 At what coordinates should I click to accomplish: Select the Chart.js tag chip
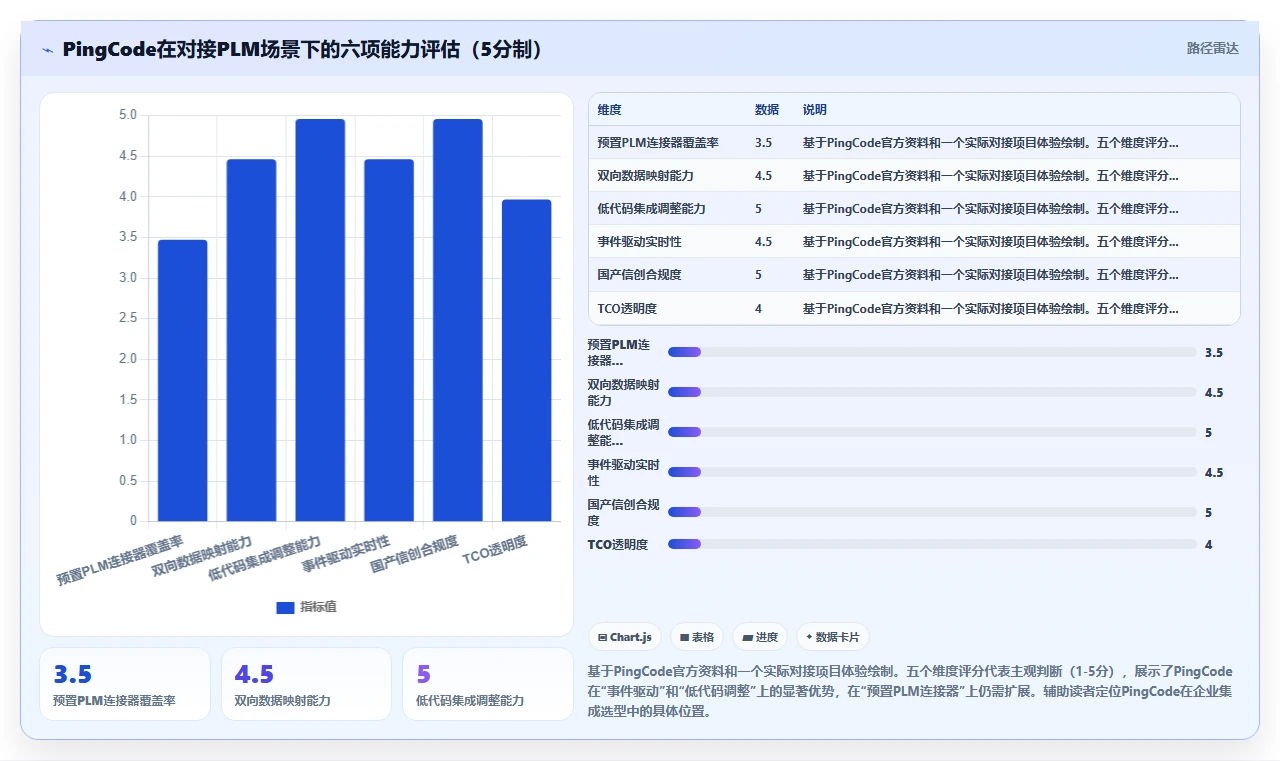pos(625,637)
